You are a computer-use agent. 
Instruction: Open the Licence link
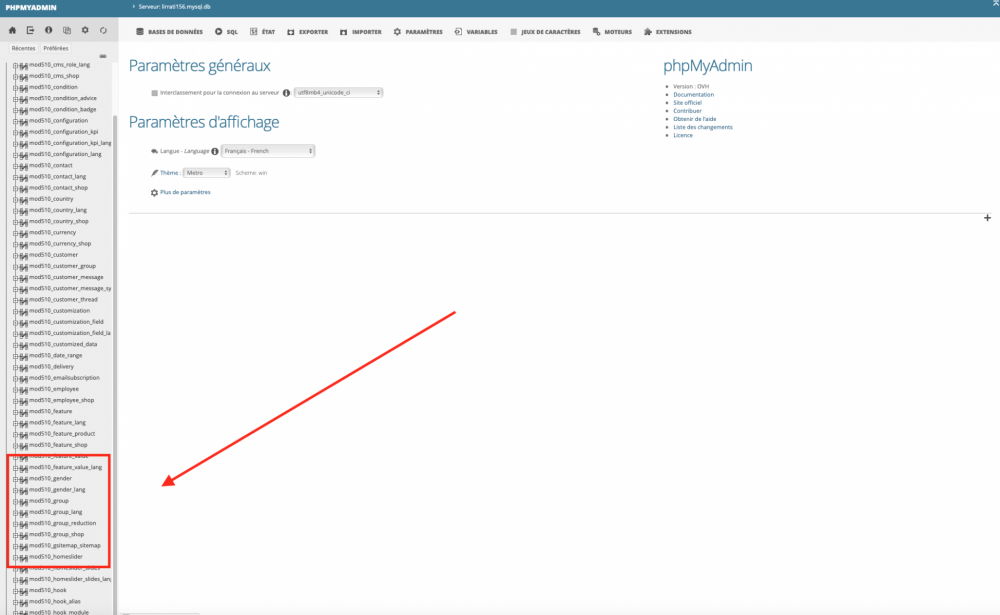click(683, 135)
